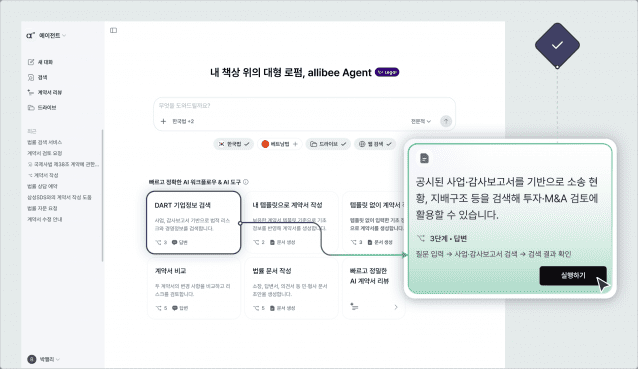Viewport: 638px width, 369px height.
Task: Open recent chat 법률 자문 요청
Action: (x=42, y=208)
